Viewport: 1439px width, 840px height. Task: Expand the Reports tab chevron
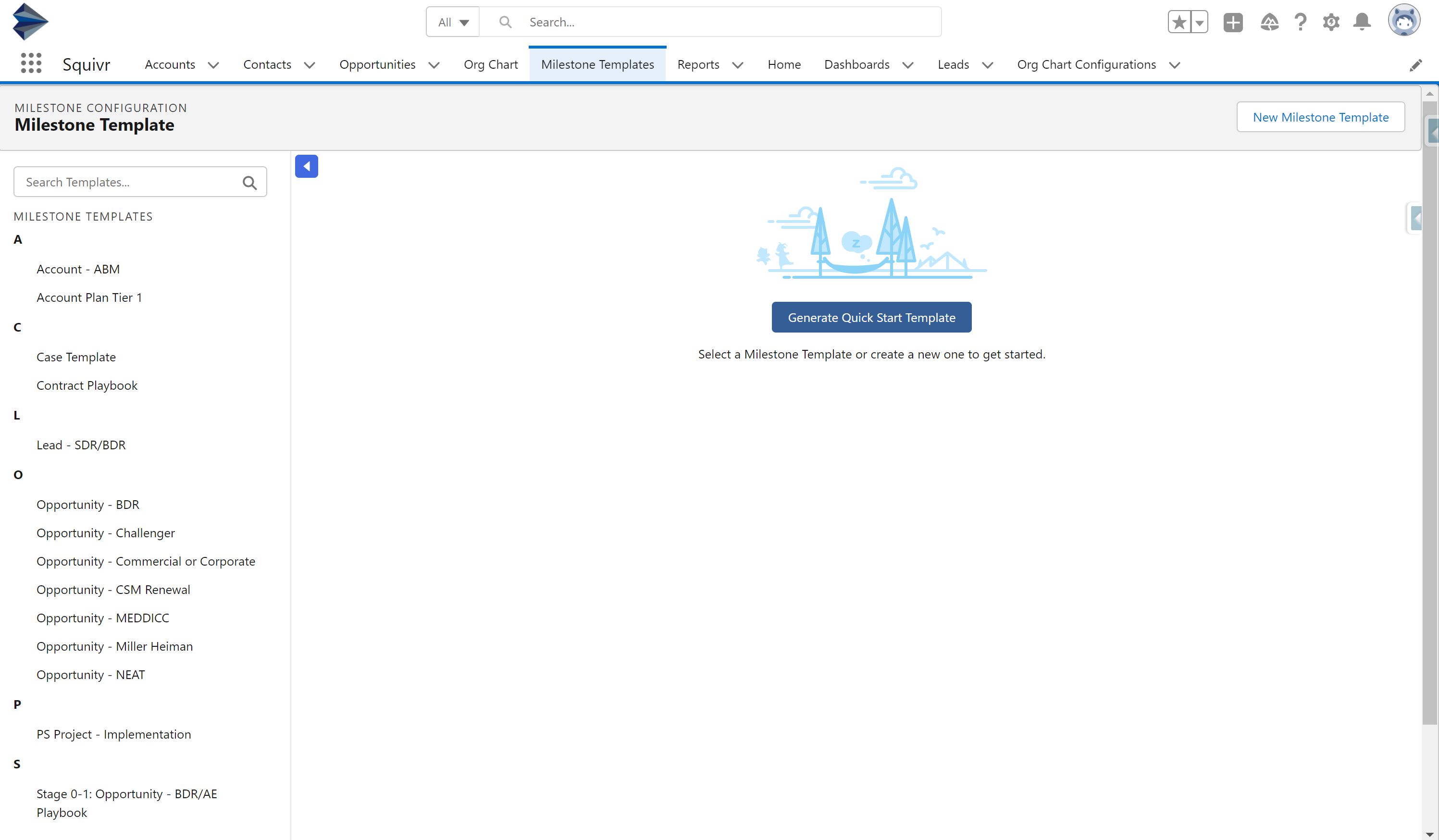pos(737,65)
